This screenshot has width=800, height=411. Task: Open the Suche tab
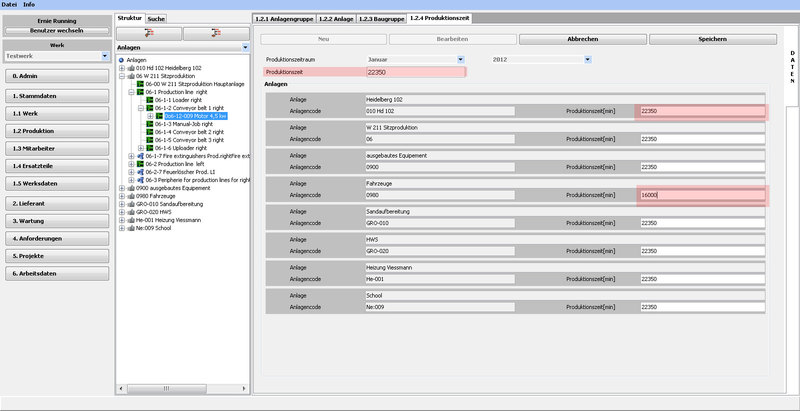coord(156,19)
